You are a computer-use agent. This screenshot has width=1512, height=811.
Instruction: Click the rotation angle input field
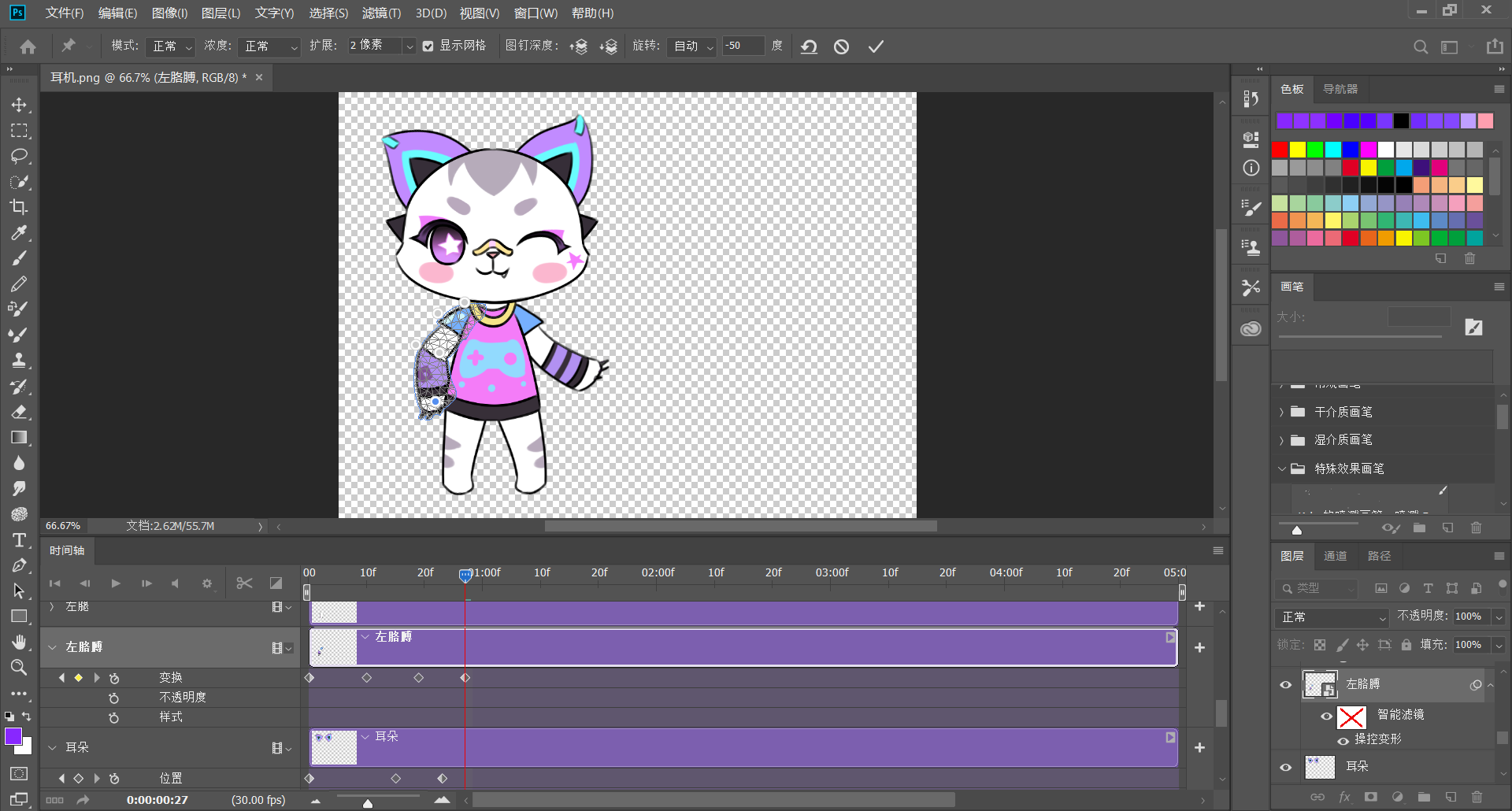(743, 46)
